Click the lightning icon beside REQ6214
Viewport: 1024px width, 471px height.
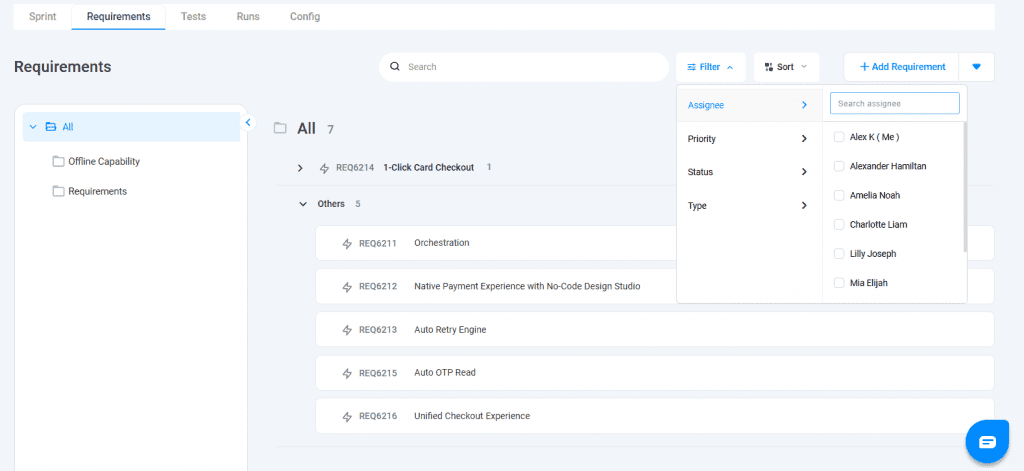coord(324,168)
